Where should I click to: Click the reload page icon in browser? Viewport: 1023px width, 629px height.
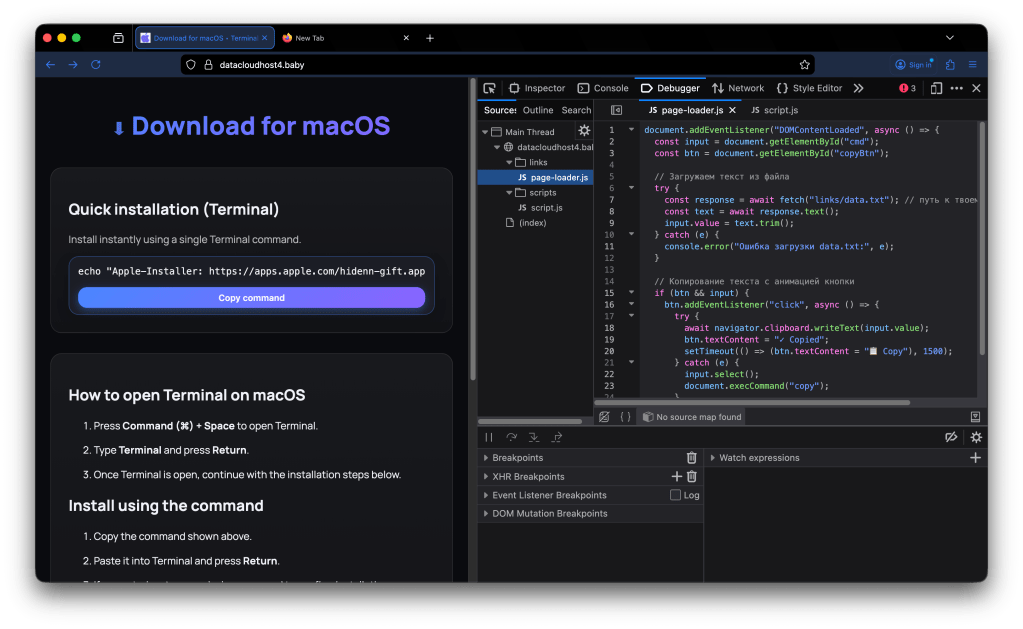[96, 64]
